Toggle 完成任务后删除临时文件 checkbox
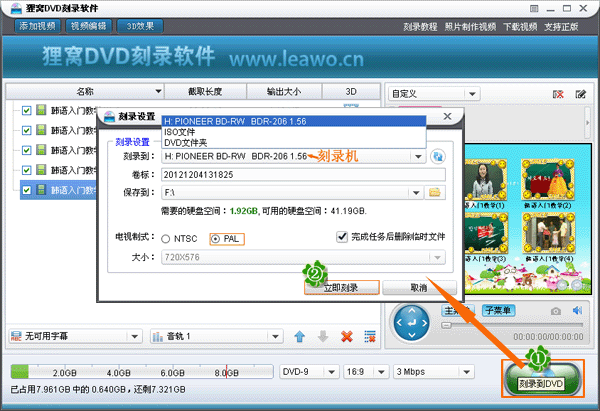 click(x=342, y=237)
